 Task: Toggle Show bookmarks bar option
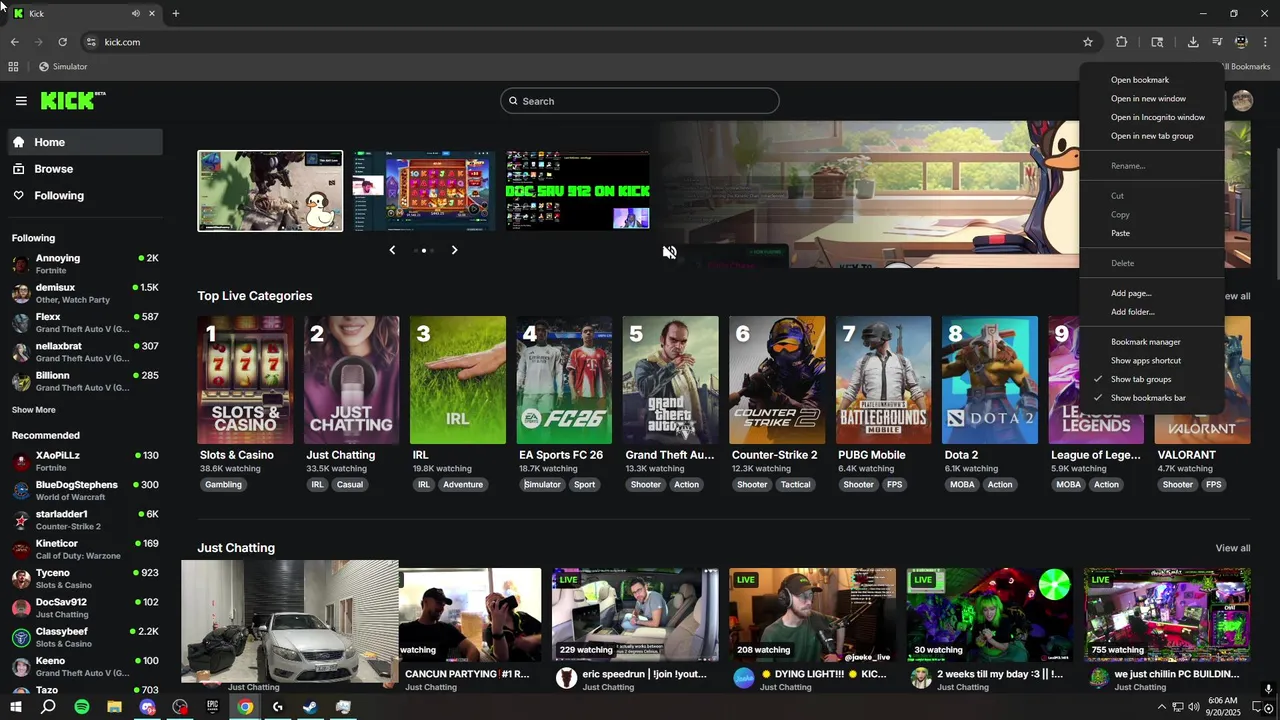(x=1152, y=398)
